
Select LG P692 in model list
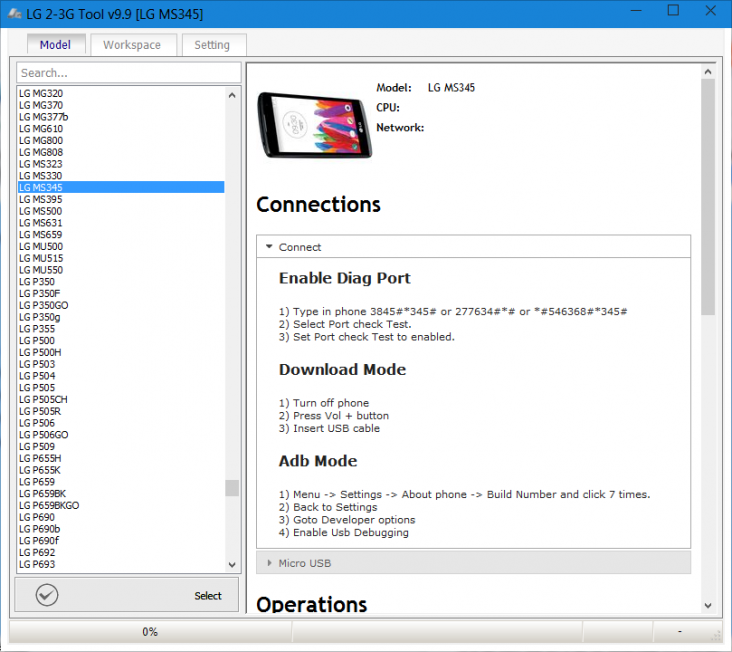click(x=121, y=552)
